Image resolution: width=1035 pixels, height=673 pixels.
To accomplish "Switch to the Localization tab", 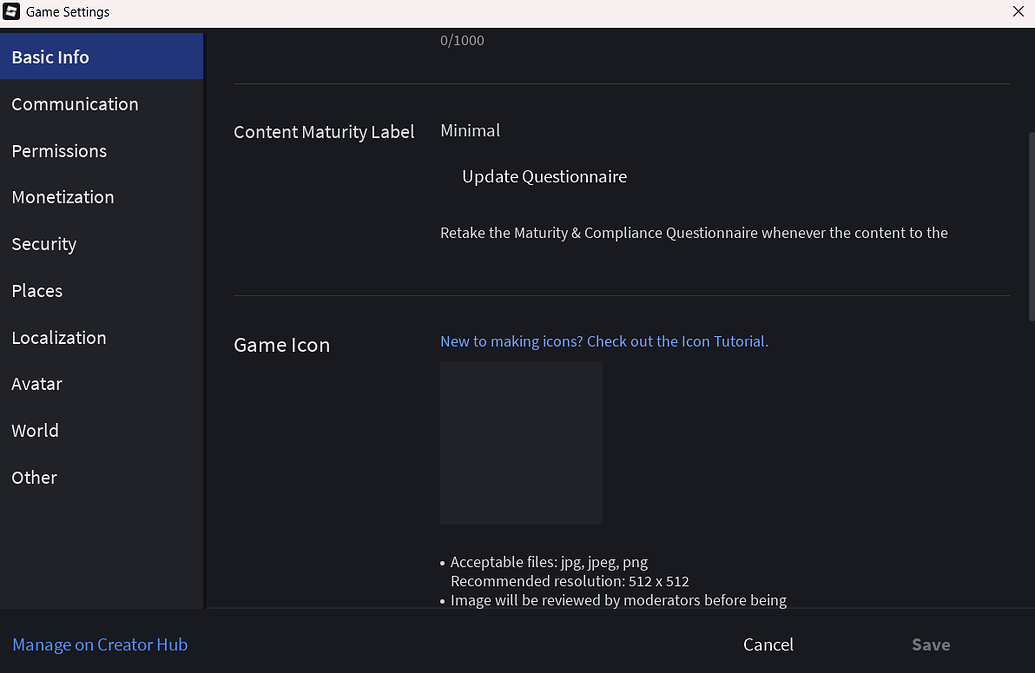I will pos(102,337).
